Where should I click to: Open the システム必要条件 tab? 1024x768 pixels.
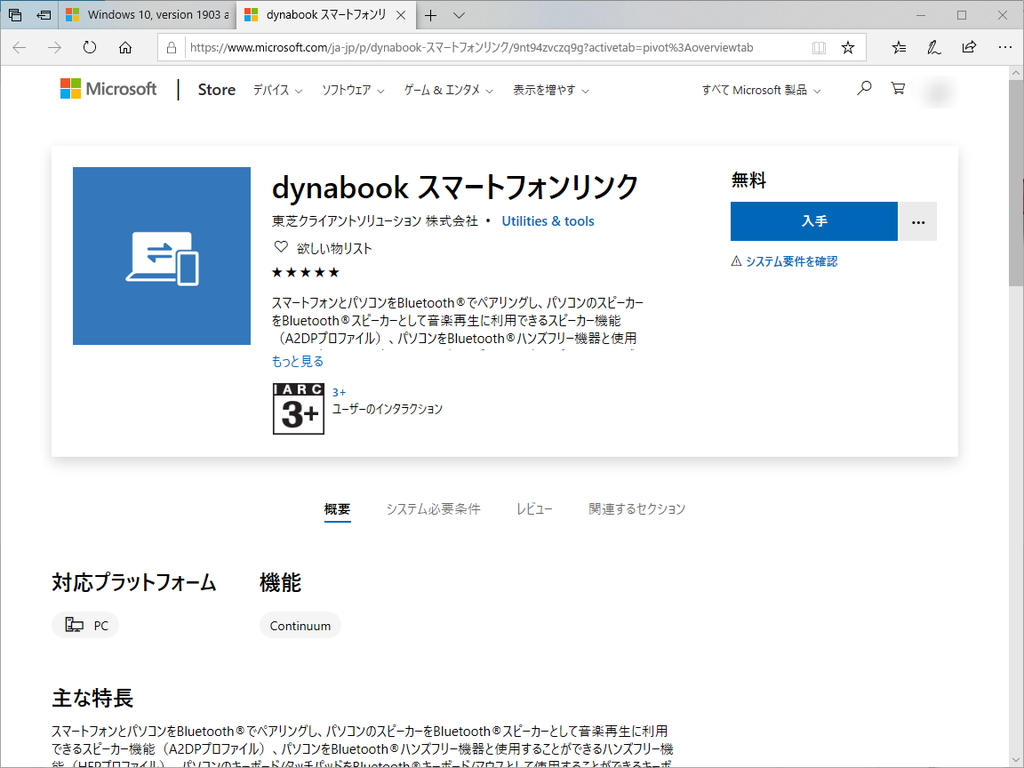432,508
